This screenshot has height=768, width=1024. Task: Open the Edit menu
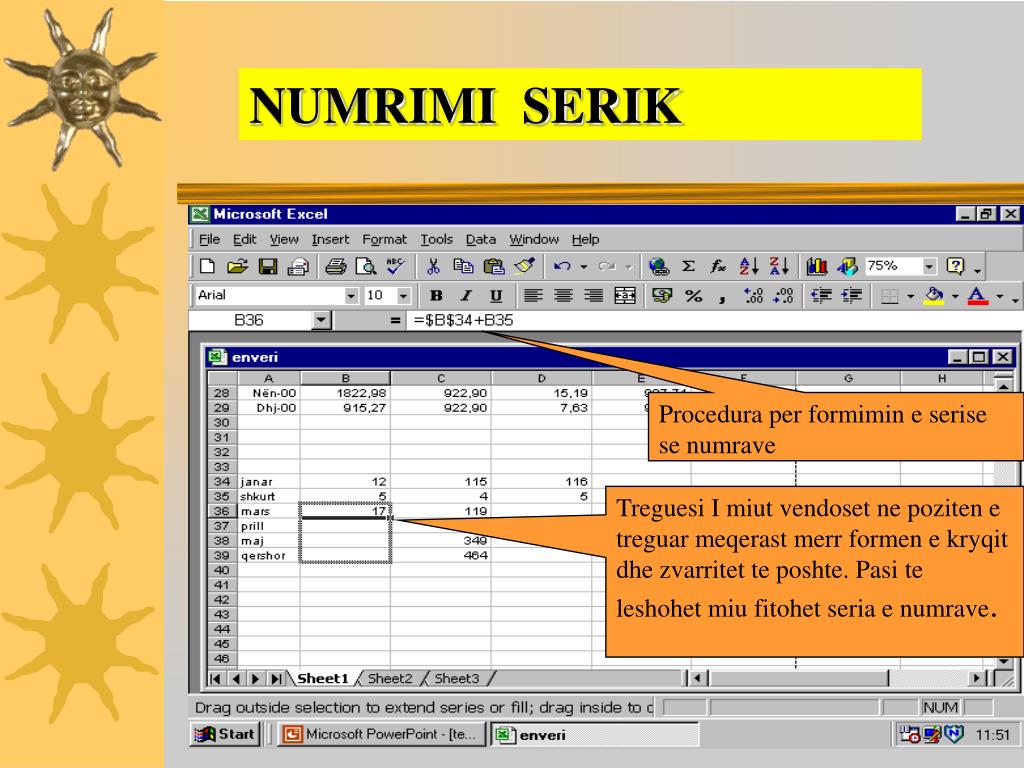coord(245,239)
